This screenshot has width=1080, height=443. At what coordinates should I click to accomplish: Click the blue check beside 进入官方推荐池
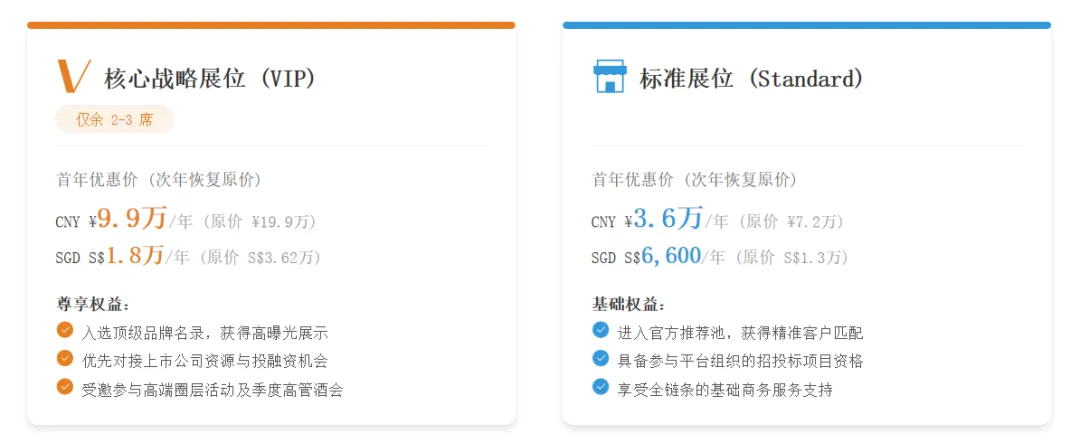tap(601, 331)
